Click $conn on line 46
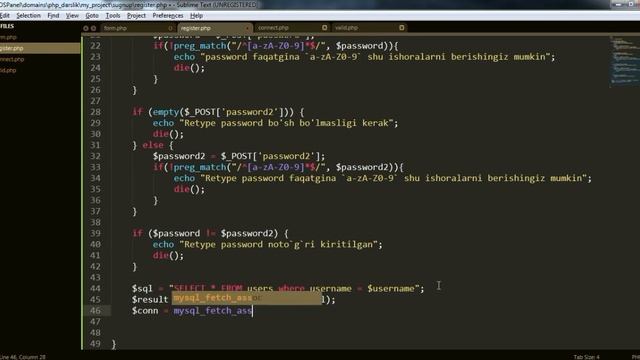This screenshot has width=640, height=360. (x=145, y=311)
